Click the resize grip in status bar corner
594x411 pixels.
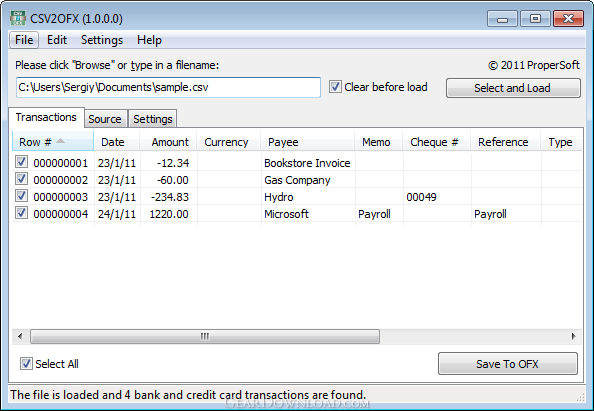pos(580,397)
